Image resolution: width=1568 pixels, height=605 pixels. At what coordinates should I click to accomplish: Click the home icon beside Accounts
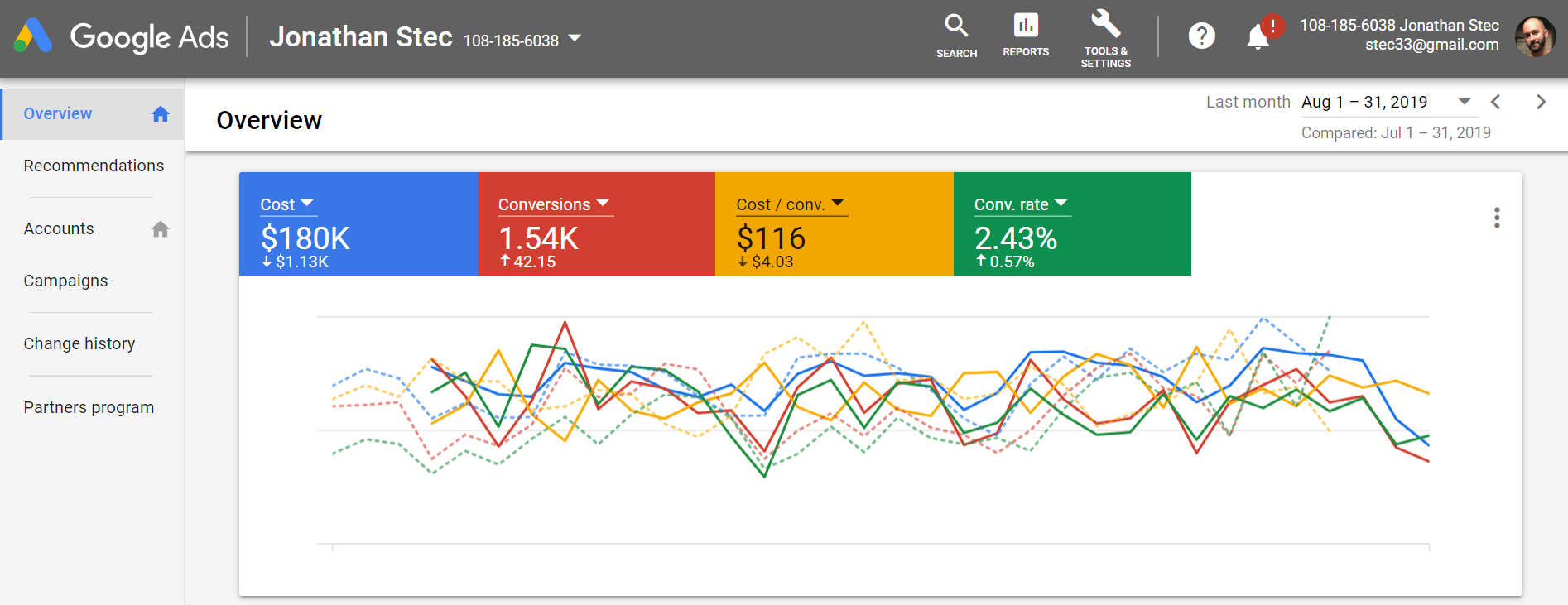click(161, 229)
